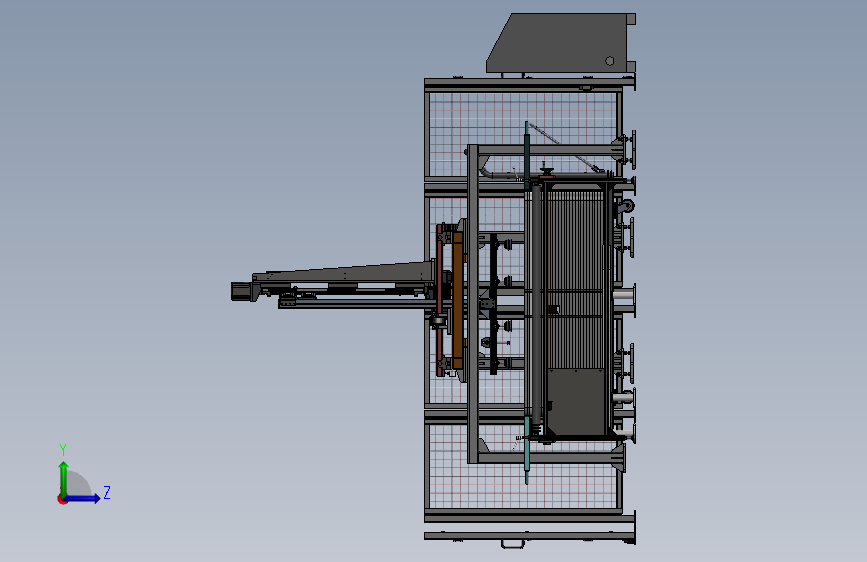
Task: Click the red X axis ball at triad origin
Action: 62,499
